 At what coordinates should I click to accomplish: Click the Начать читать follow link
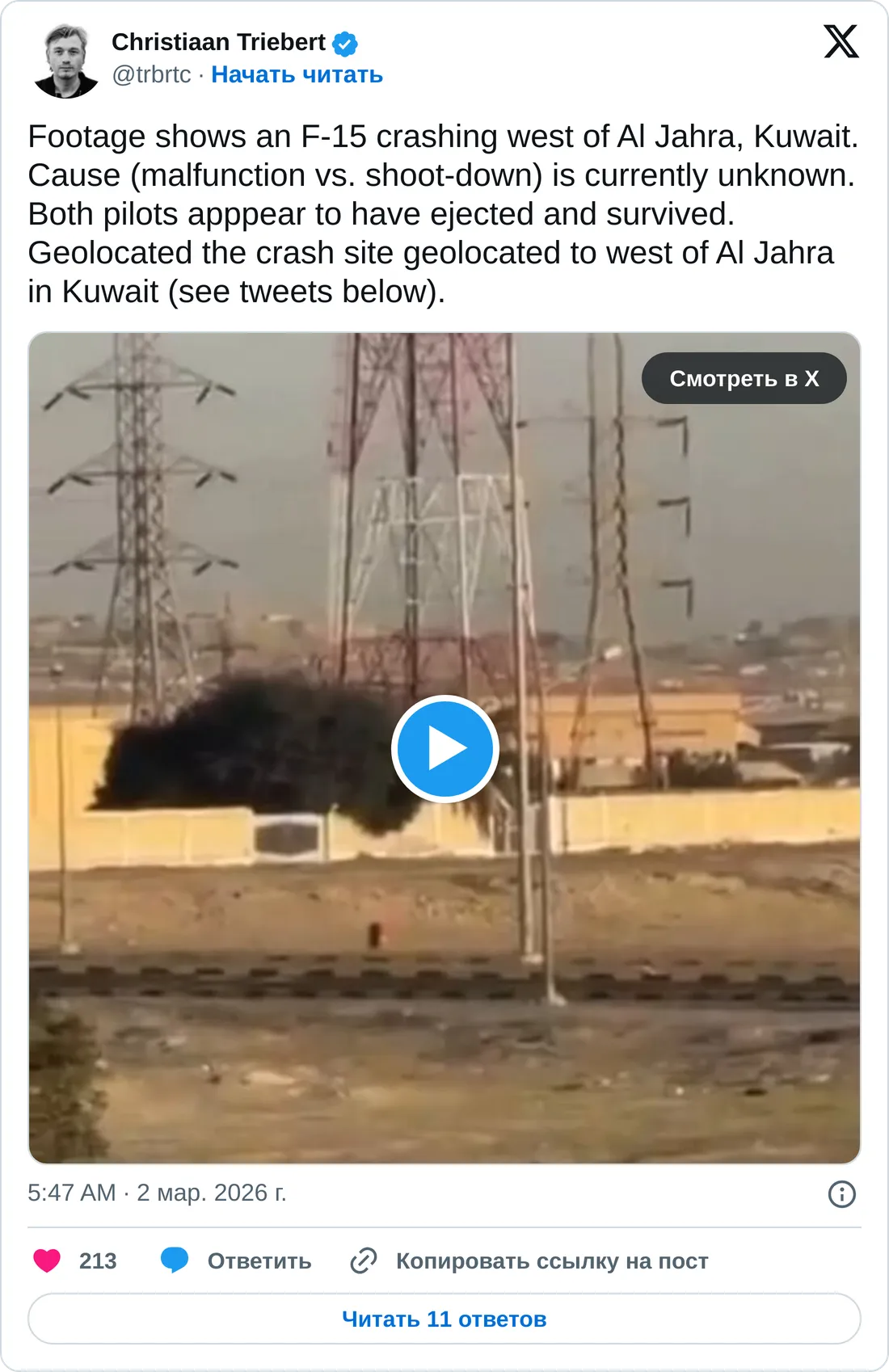click(297, 74)
